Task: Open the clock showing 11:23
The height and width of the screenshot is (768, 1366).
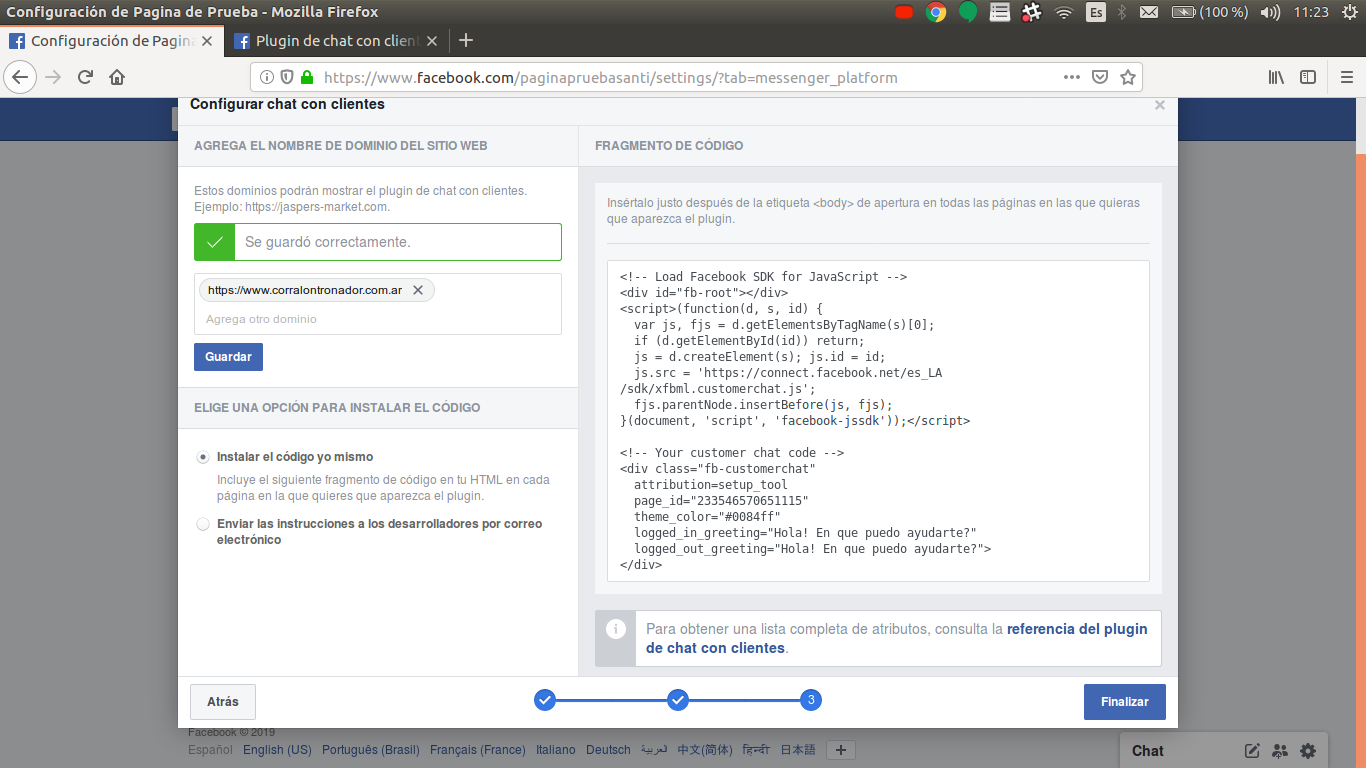Action: (1311, 12)
